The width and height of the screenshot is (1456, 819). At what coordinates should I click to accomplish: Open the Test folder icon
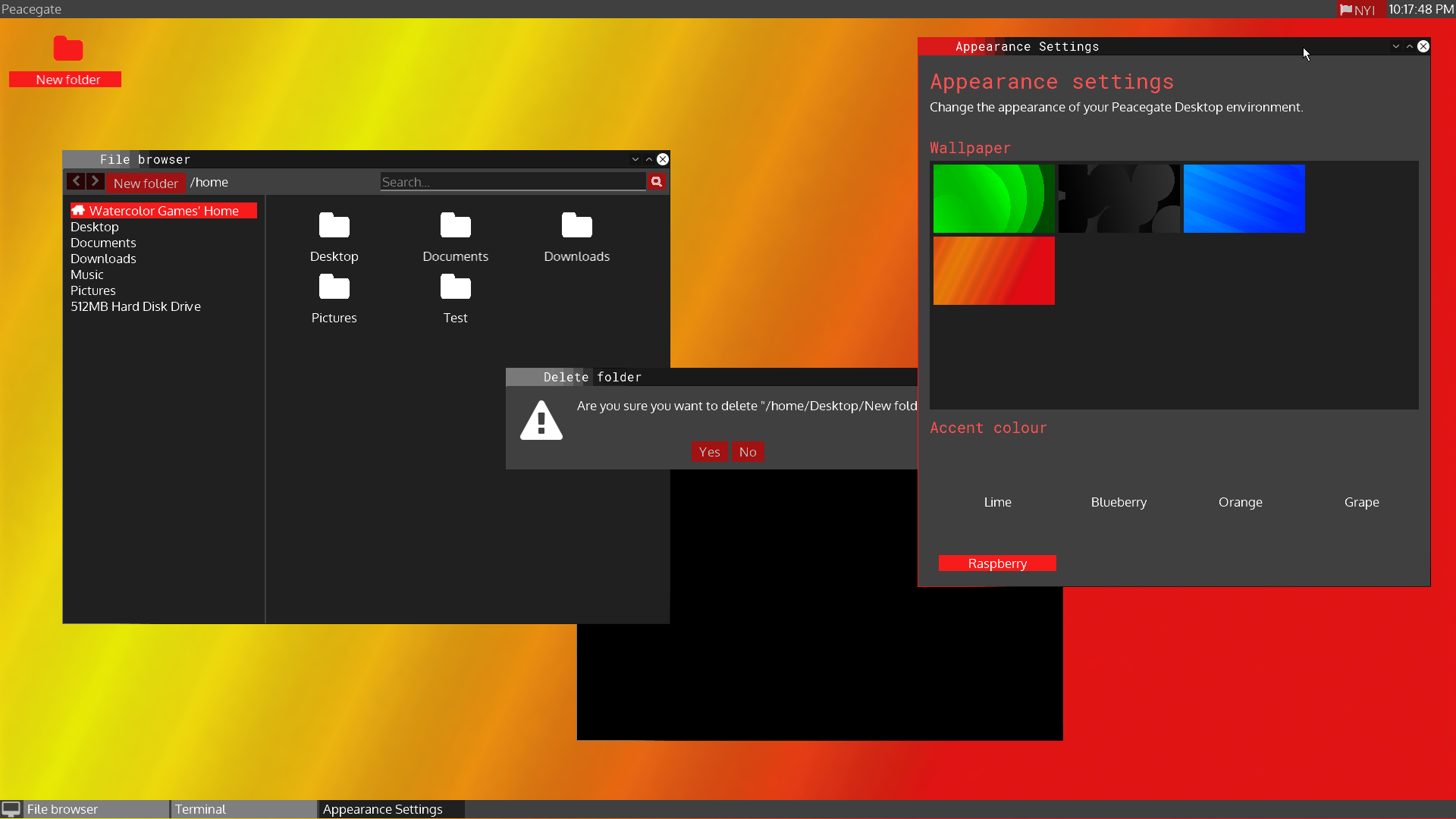(455, 287)
